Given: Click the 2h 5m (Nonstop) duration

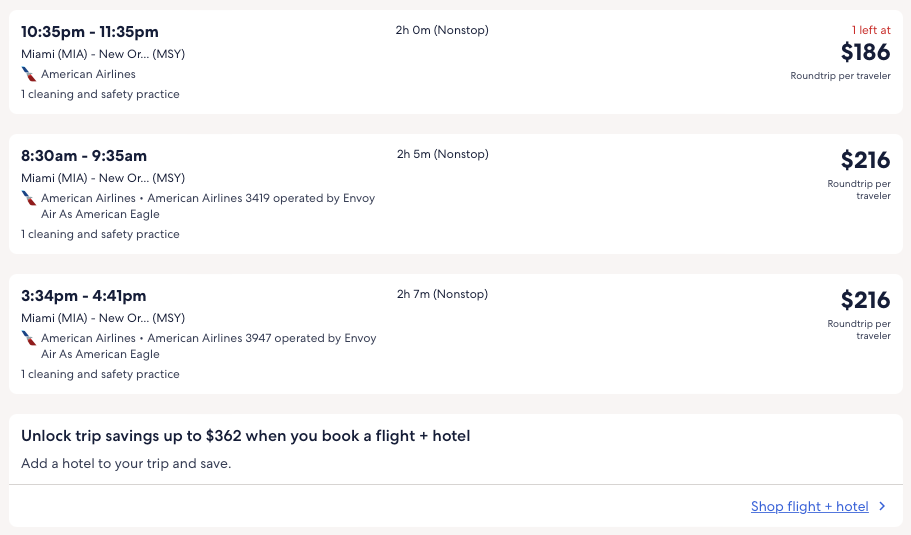Looking at the screenshot, I should [x=442, y=154].
